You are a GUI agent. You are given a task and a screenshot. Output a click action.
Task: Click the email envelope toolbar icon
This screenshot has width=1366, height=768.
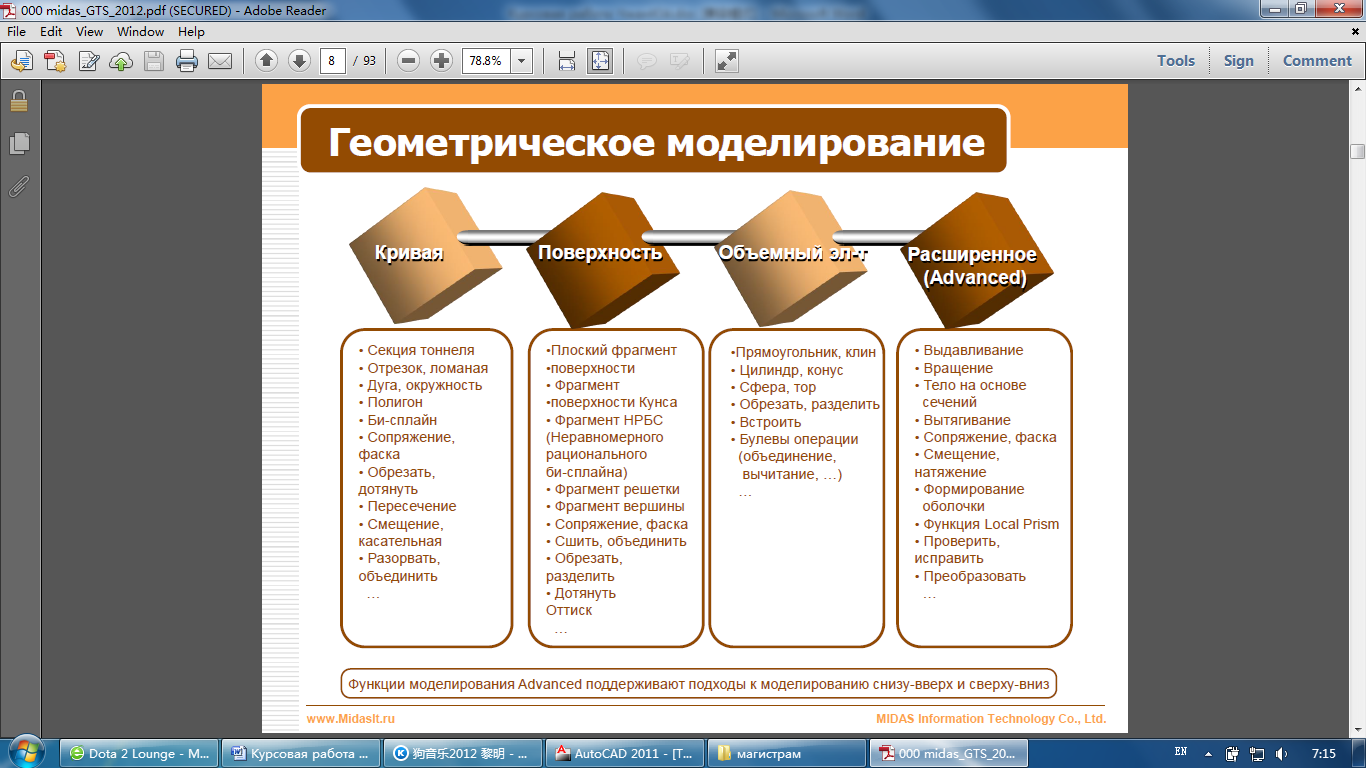tap(220, 61)
